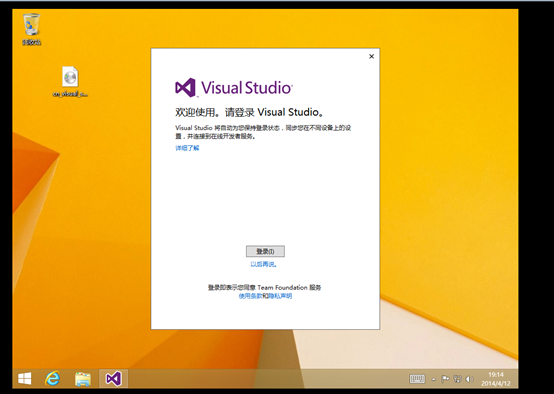The height and width of the screenshot is (394, 554).
Task: Open the volume speaker tray icon
Action: (x=469, y=379)
